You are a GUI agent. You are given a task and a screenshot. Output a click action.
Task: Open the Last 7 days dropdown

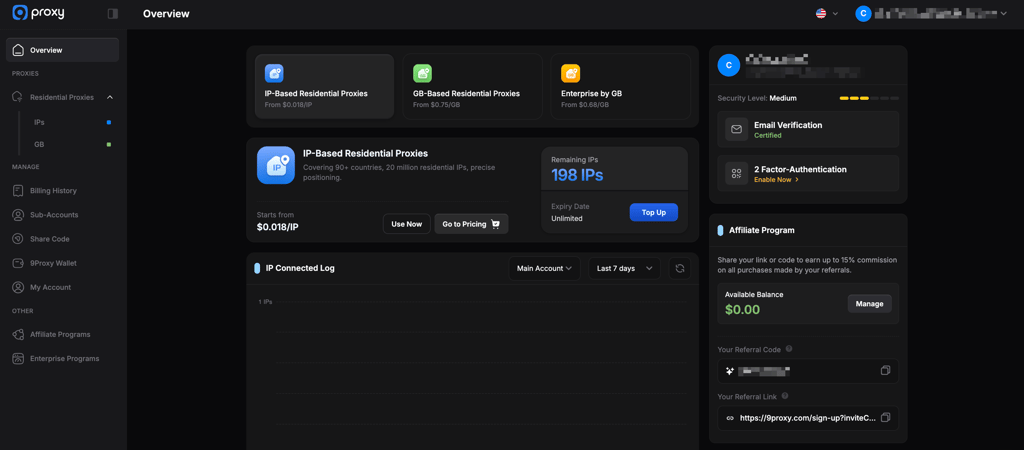click(624, 268)
